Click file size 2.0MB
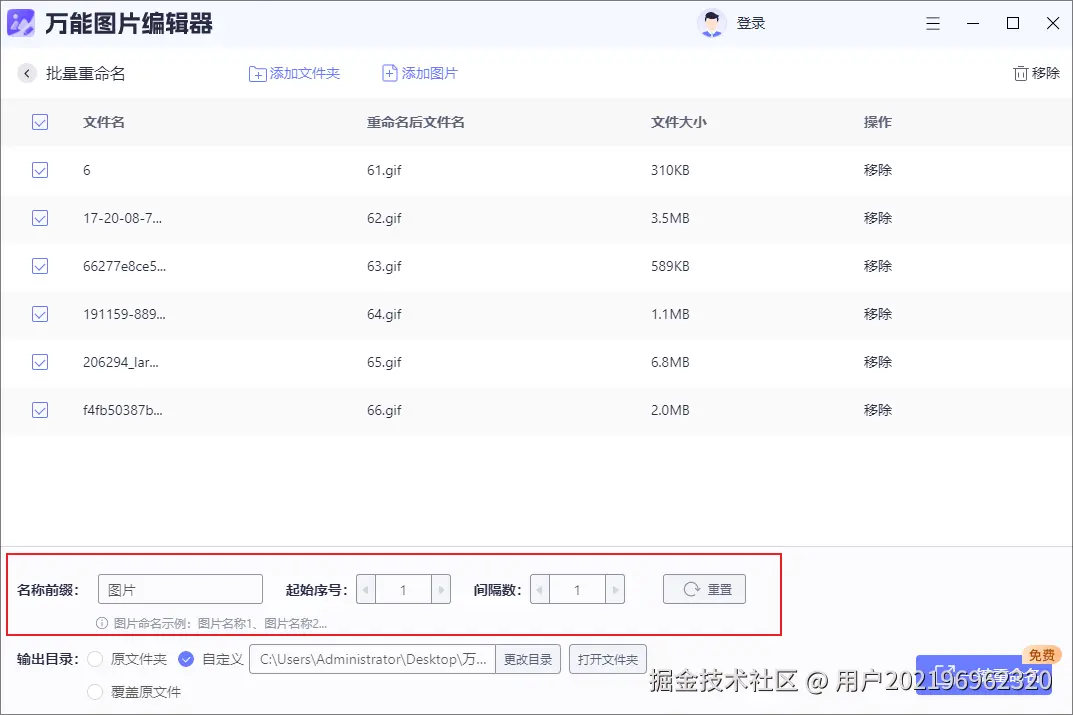 [x=670, y=410]
